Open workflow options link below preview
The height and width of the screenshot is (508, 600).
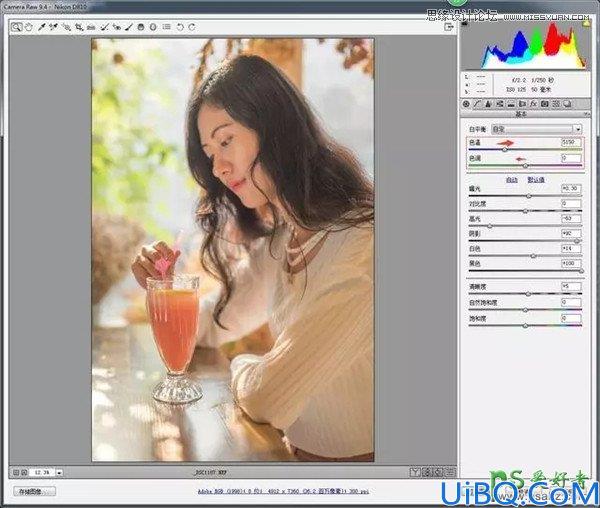(283, 491)
